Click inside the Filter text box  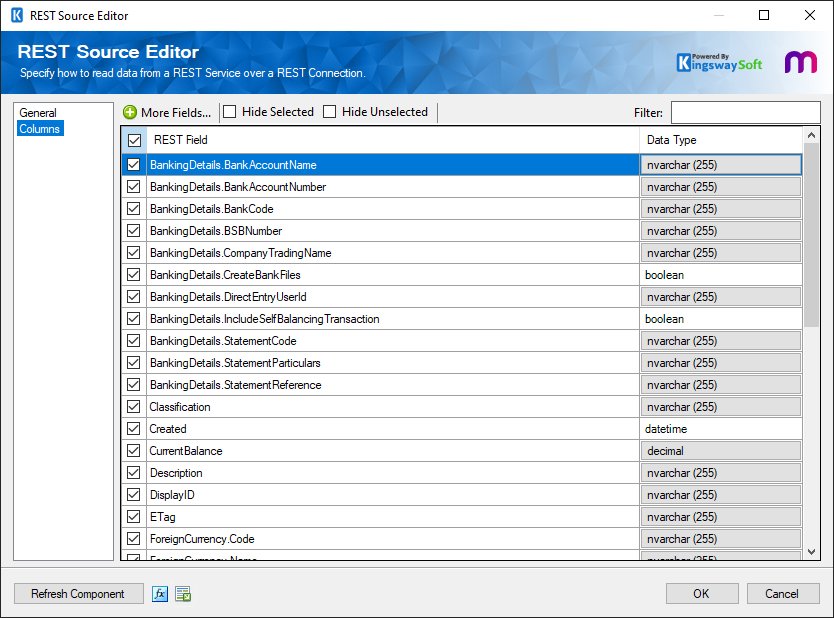coord(745,112)
